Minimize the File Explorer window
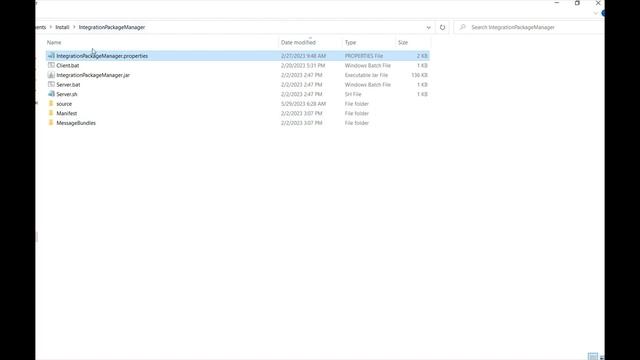640x360 pixels. (x=557, y=3)
